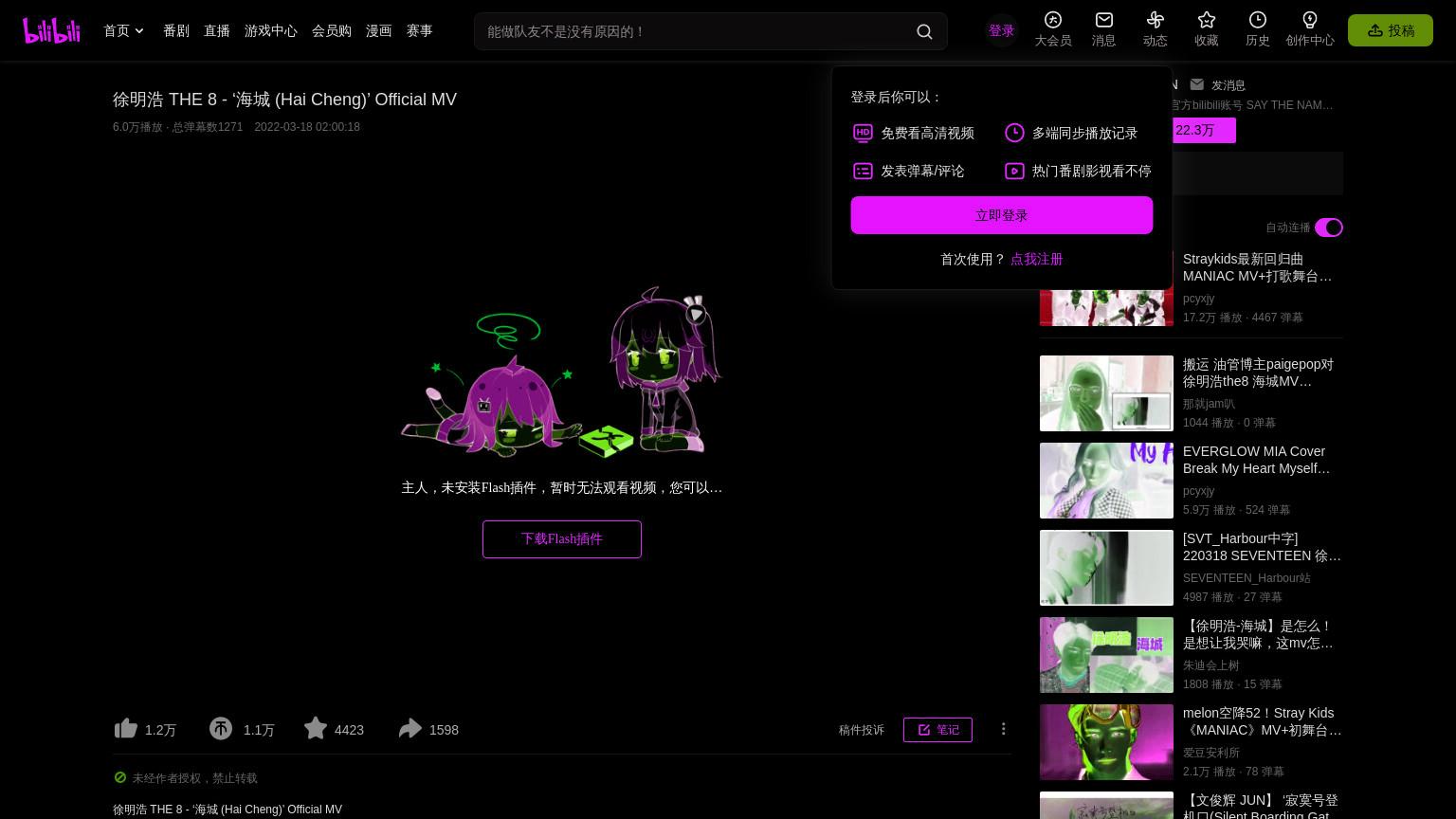Click the 投稿 upload button
1456x819 pixels.
point(1391,30)
